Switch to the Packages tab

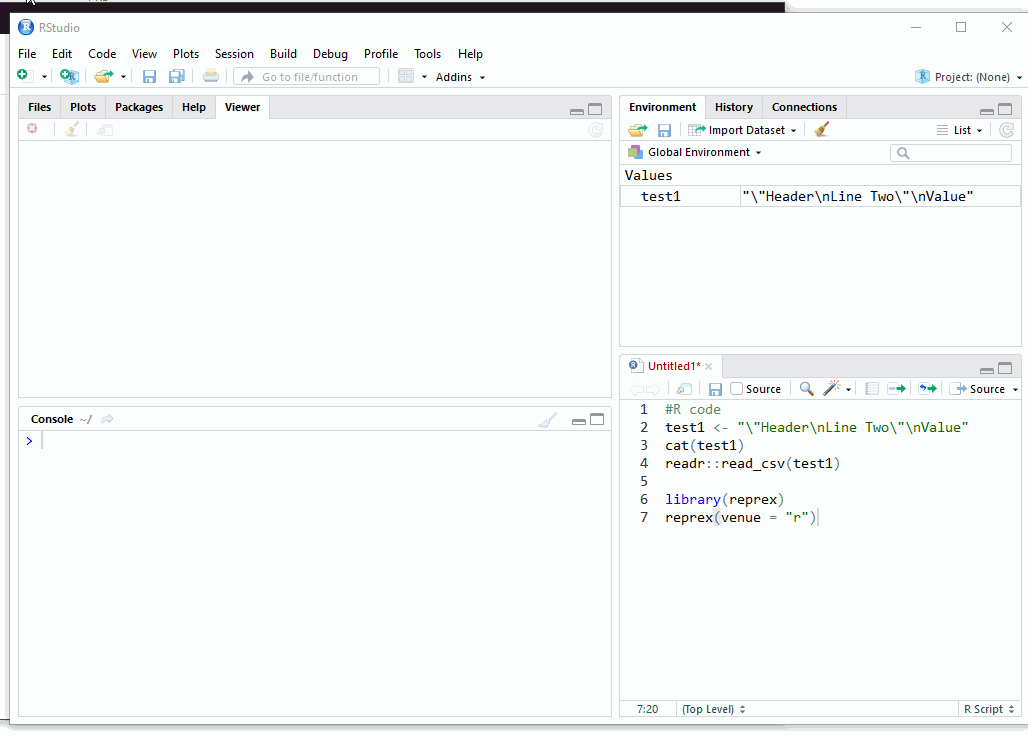pos(139,107)
